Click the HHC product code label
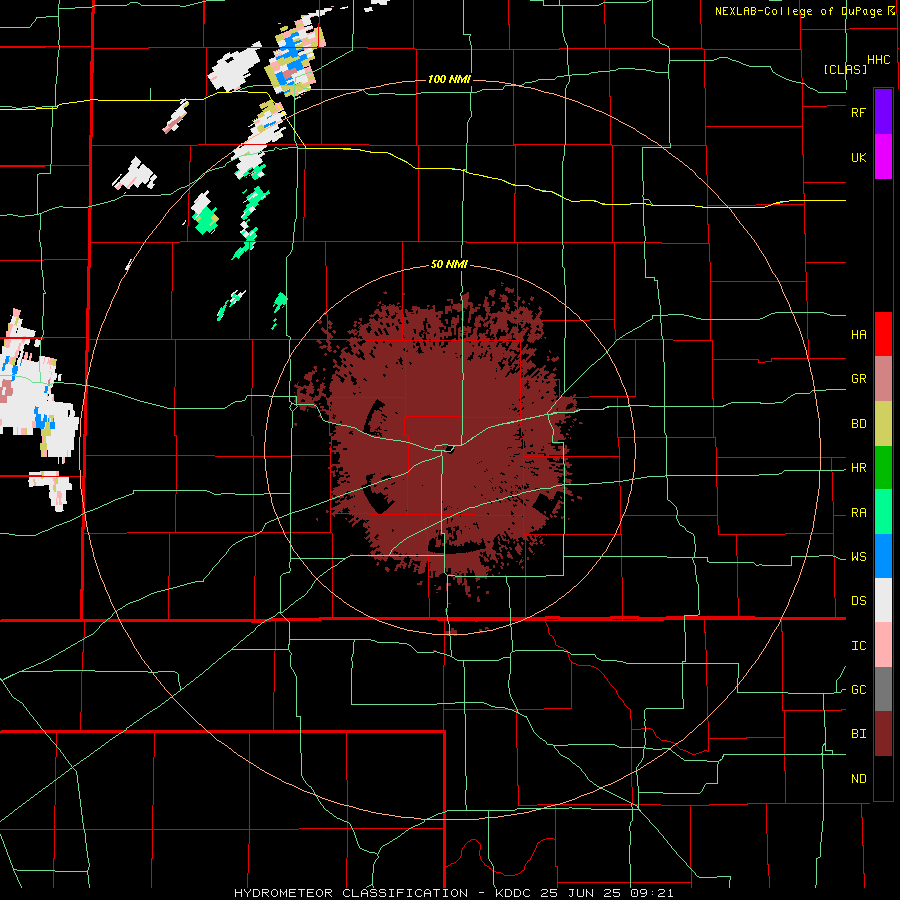This screenshot has height=900, width=900. click(879, 60)
